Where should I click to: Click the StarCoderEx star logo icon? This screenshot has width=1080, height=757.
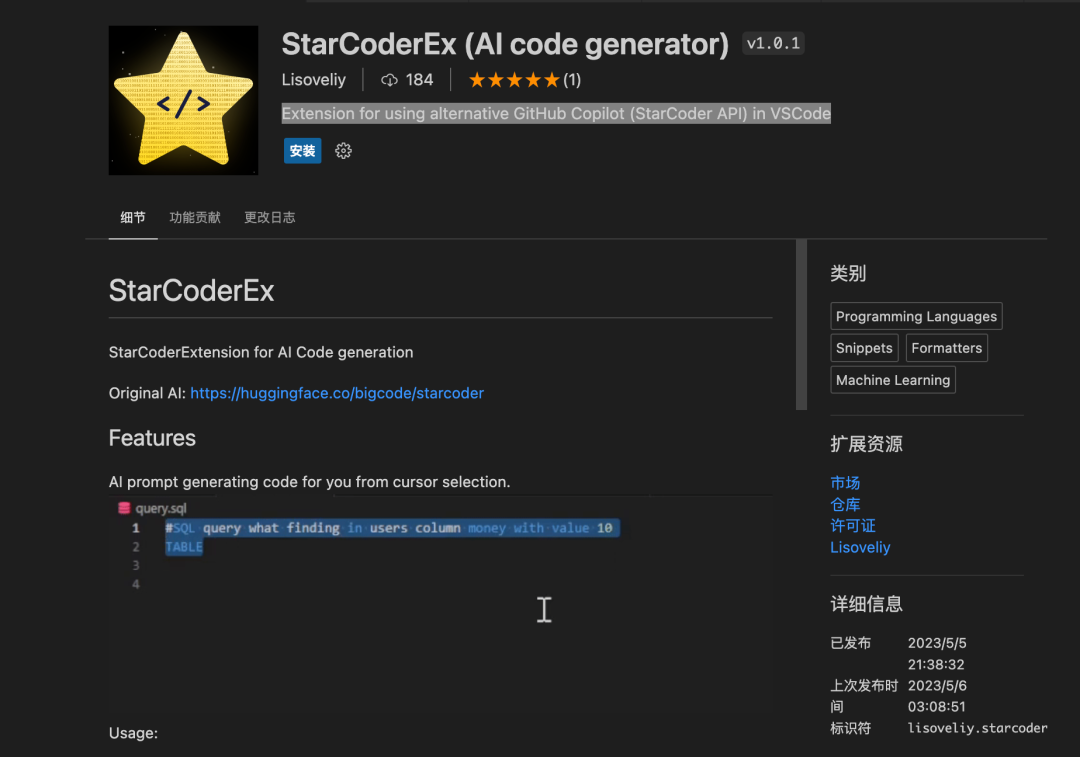pyautogui.click(x=183, y=101)
